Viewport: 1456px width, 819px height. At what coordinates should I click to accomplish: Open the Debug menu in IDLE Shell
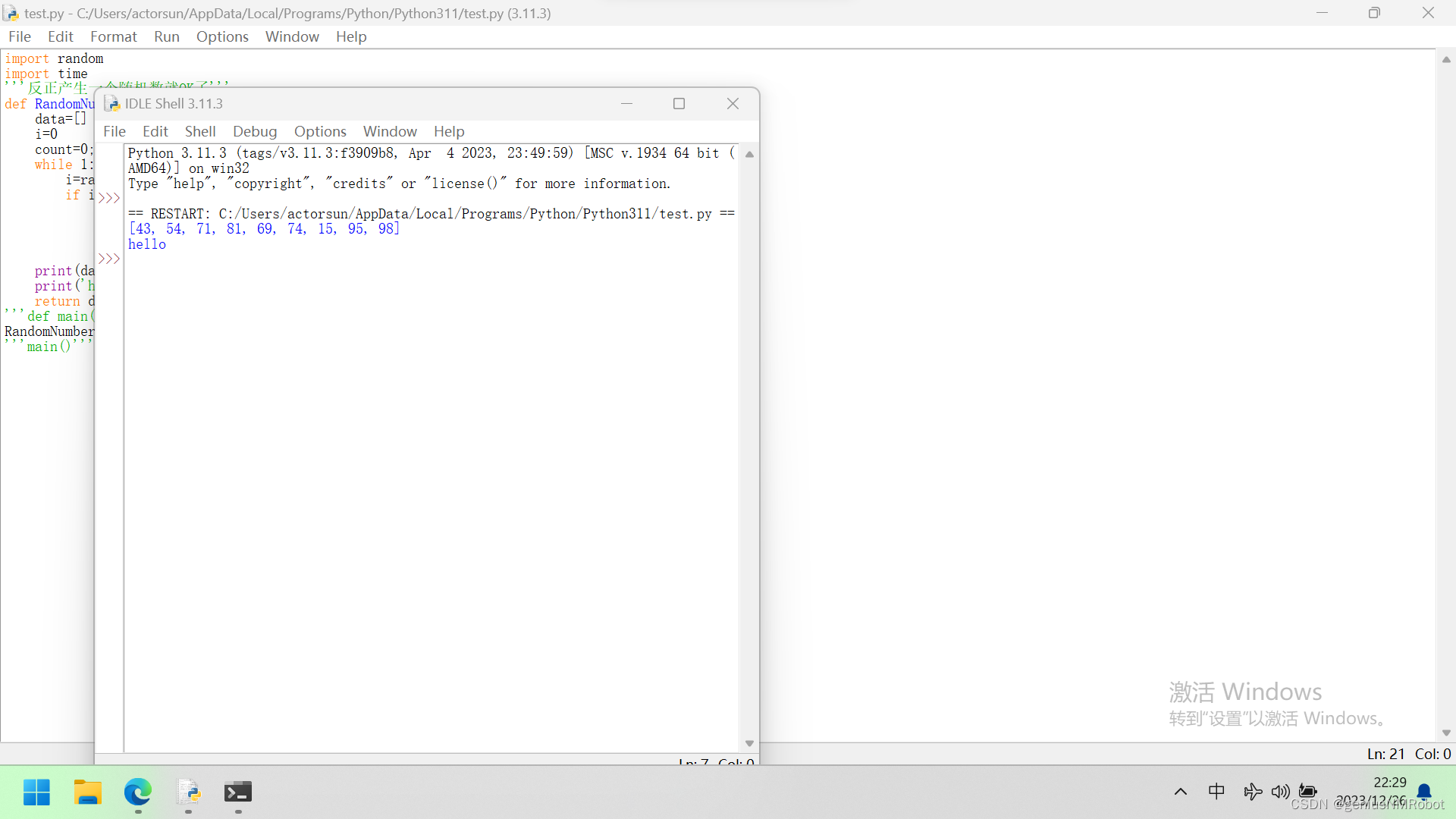(255, 131)
